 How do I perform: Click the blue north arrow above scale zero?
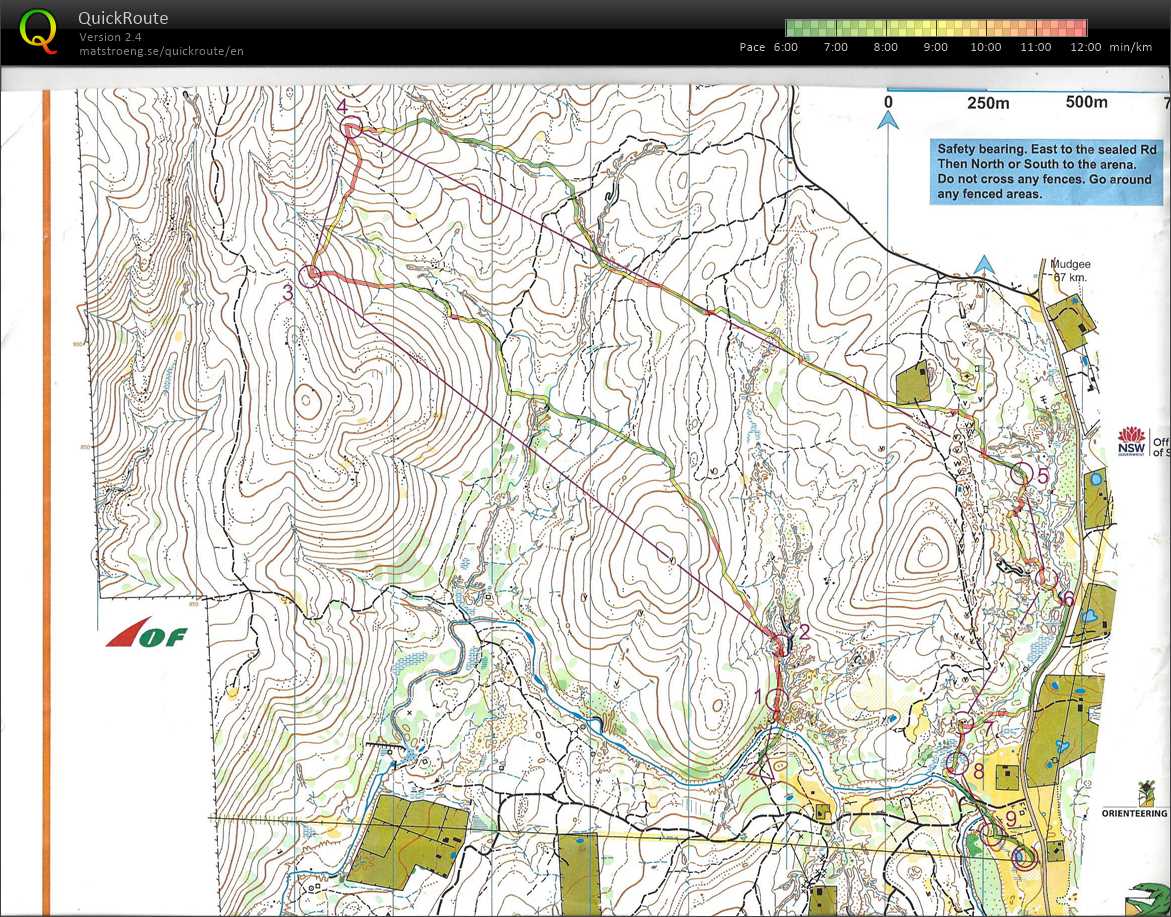pos(888,120)
